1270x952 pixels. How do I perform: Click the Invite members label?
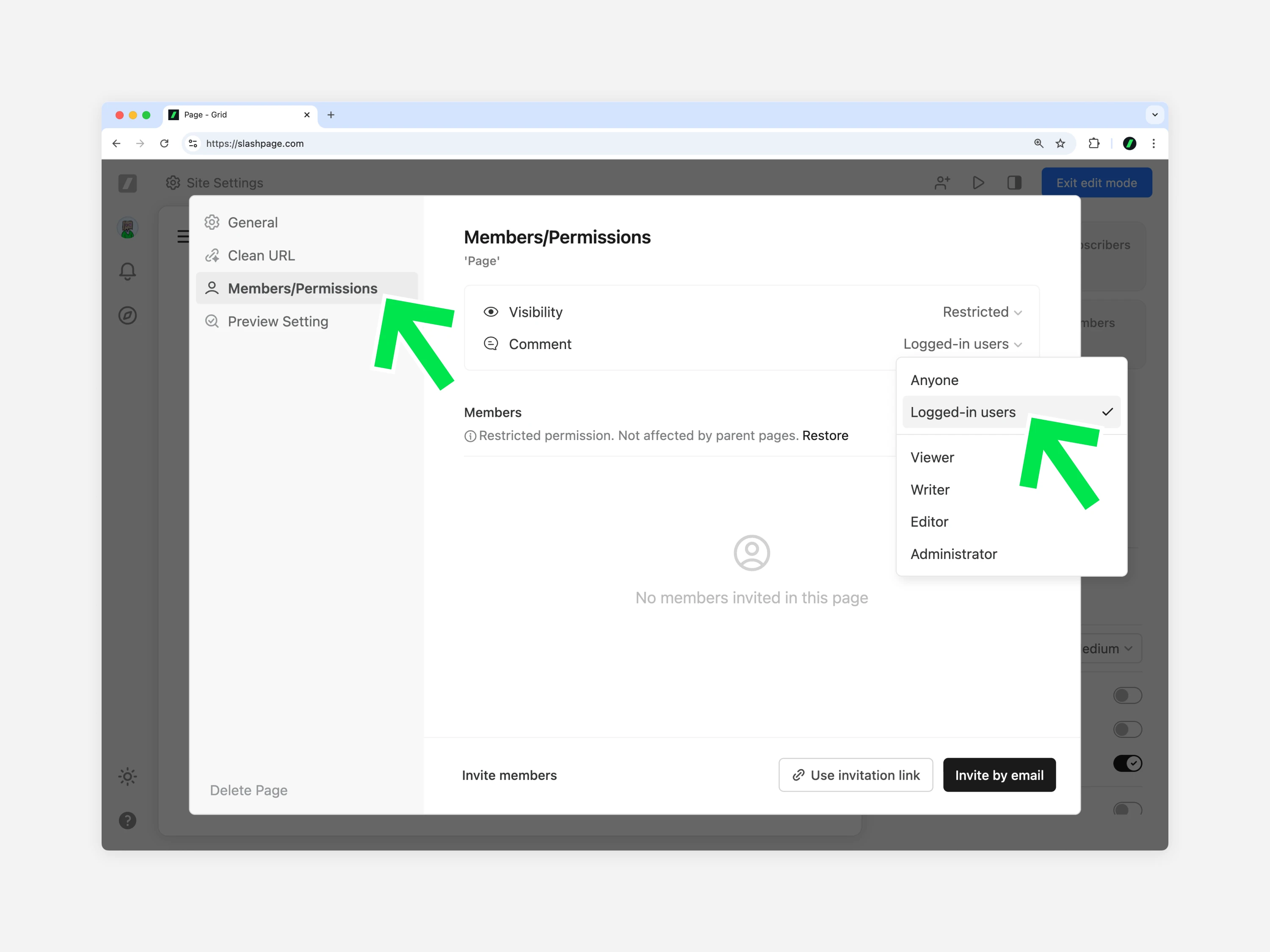click(509, 775)
